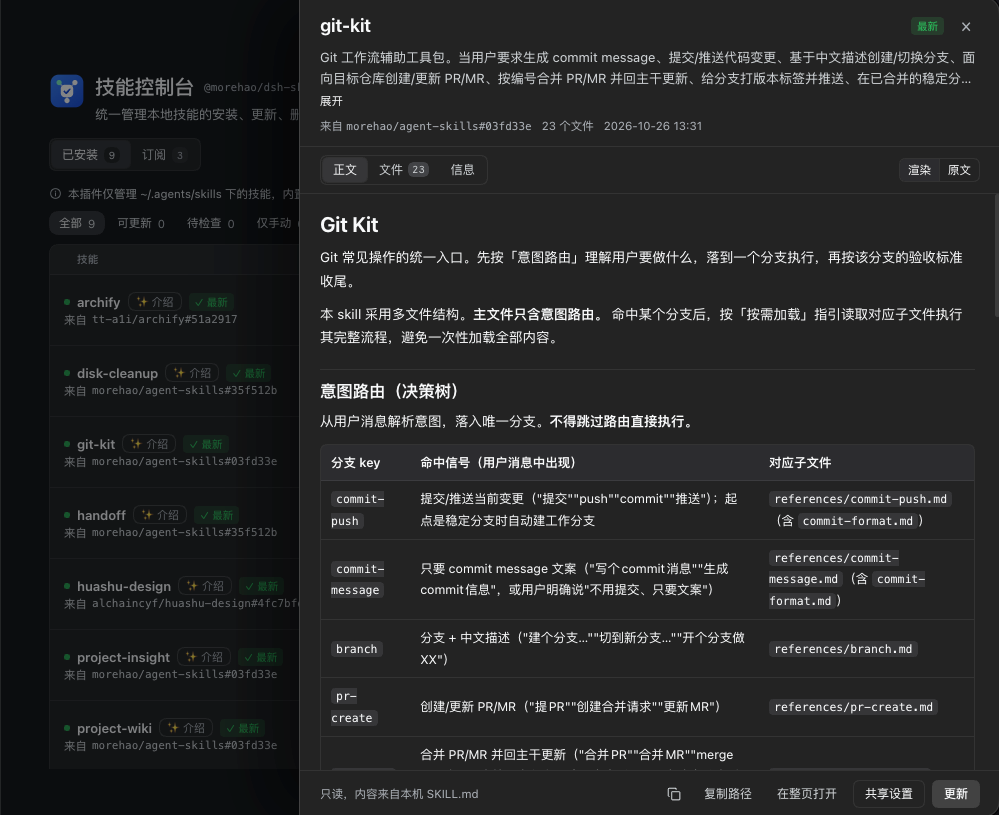Image resolution: width=999 pixels, height=815 pixels.
Task: Click source text morehao/agent-skills#03fd33e in panel header
Action: [x=438, y=126]
